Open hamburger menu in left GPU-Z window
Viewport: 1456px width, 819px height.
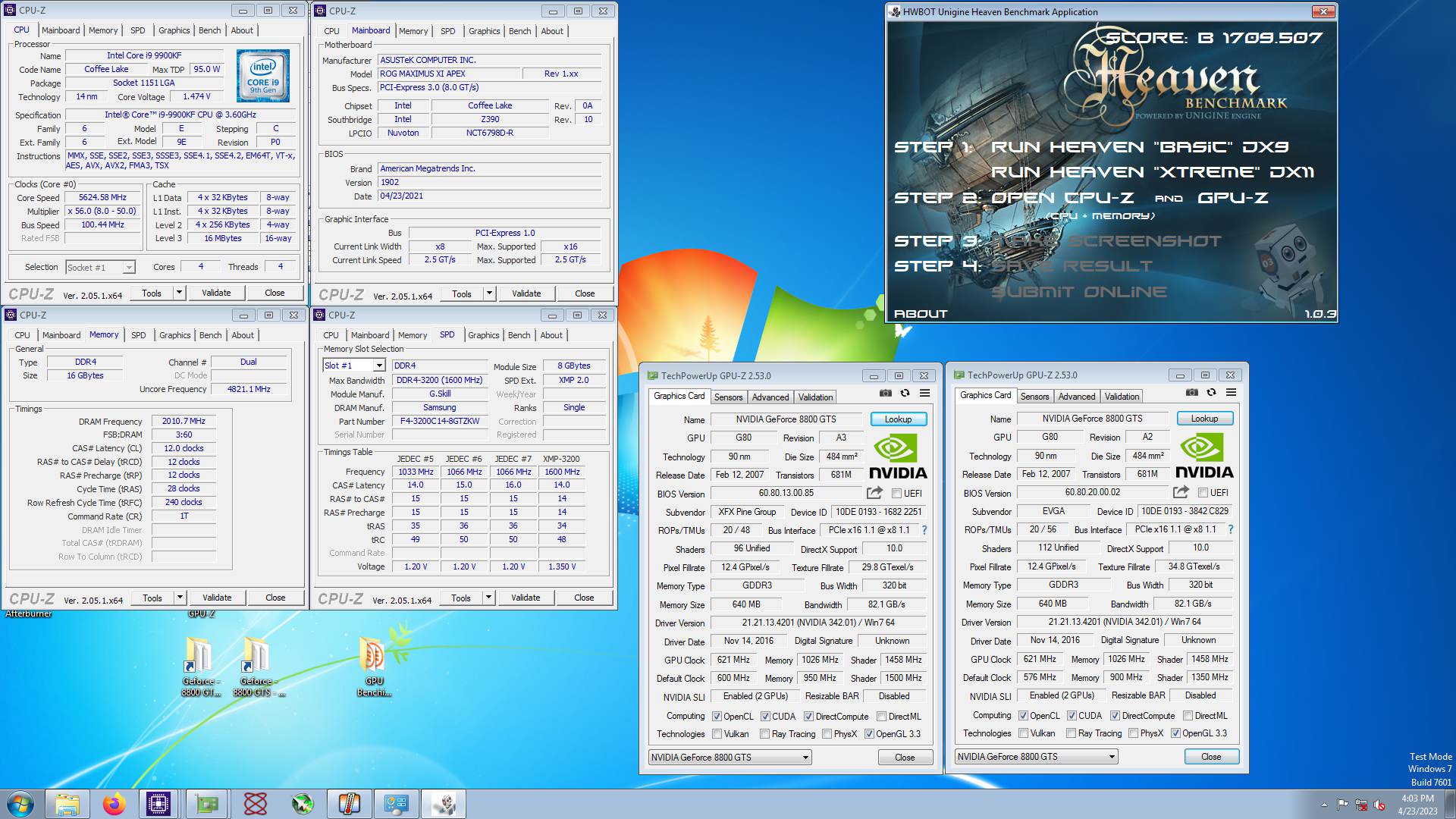[924, 393]
